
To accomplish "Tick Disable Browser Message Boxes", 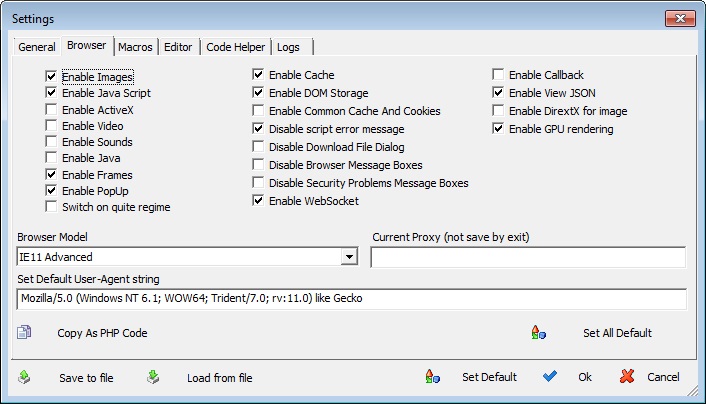I will point(258,164).
